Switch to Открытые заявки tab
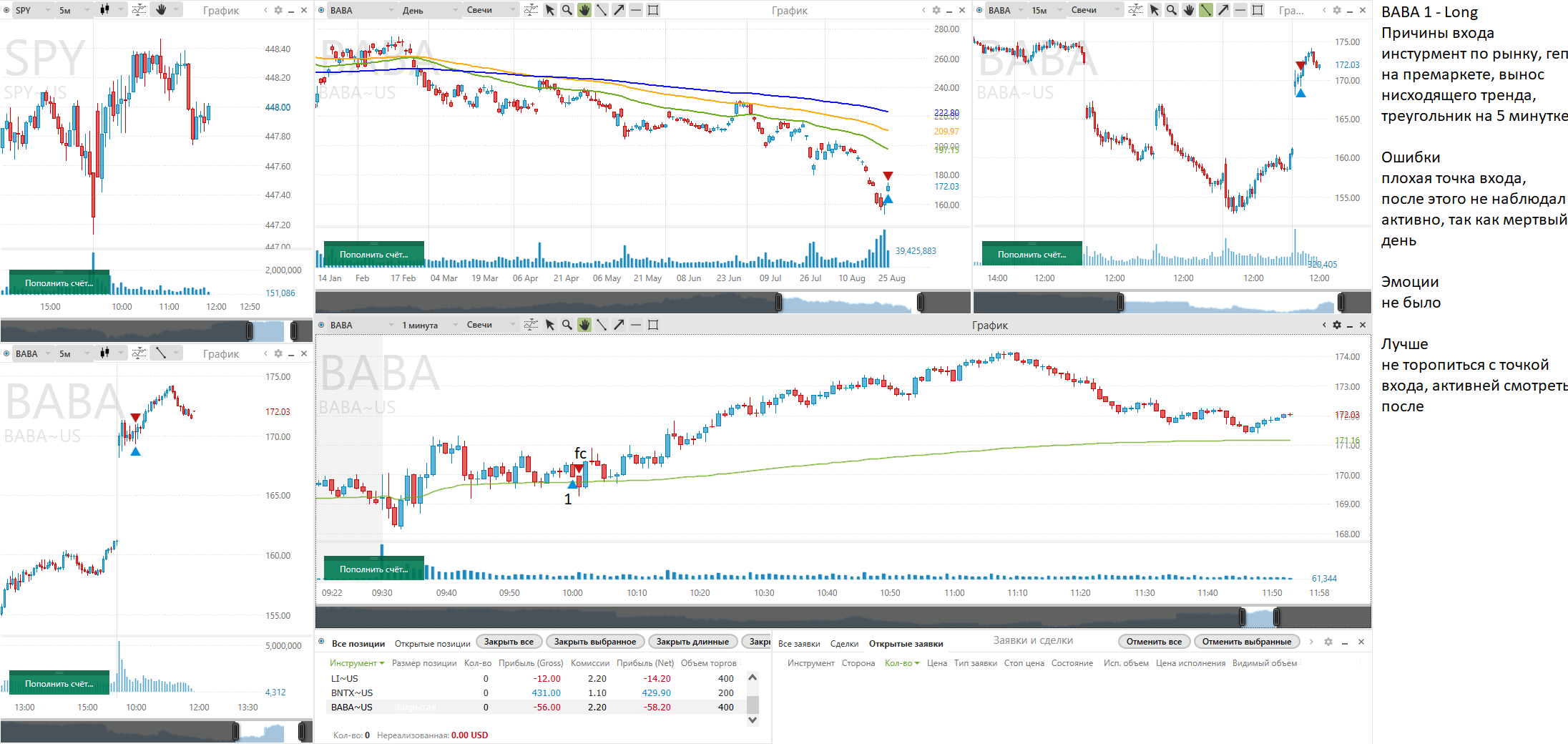Image resolution: width=1568 pixels, height=744 pixels. click(x=906, y=643)
